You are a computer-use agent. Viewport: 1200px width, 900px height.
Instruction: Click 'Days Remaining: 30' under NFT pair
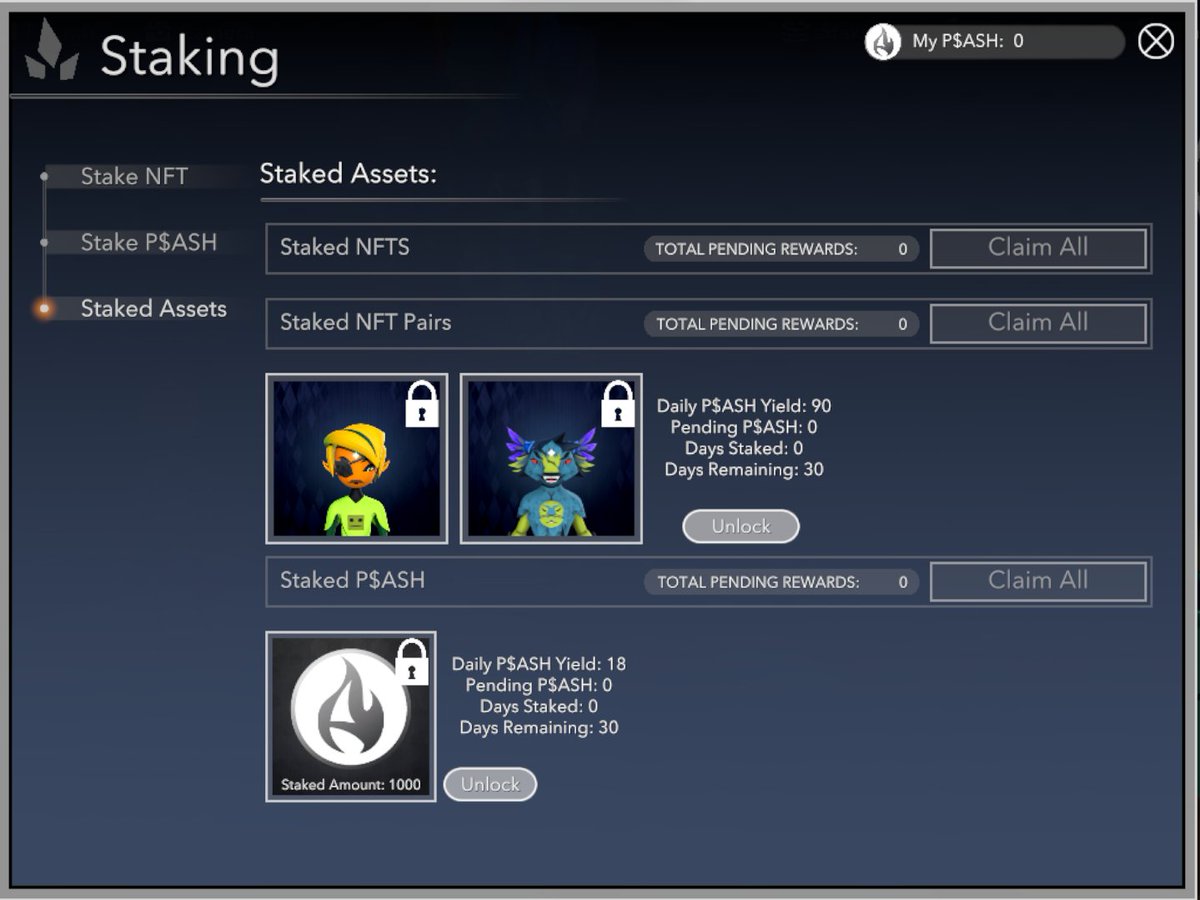[744, 469]
